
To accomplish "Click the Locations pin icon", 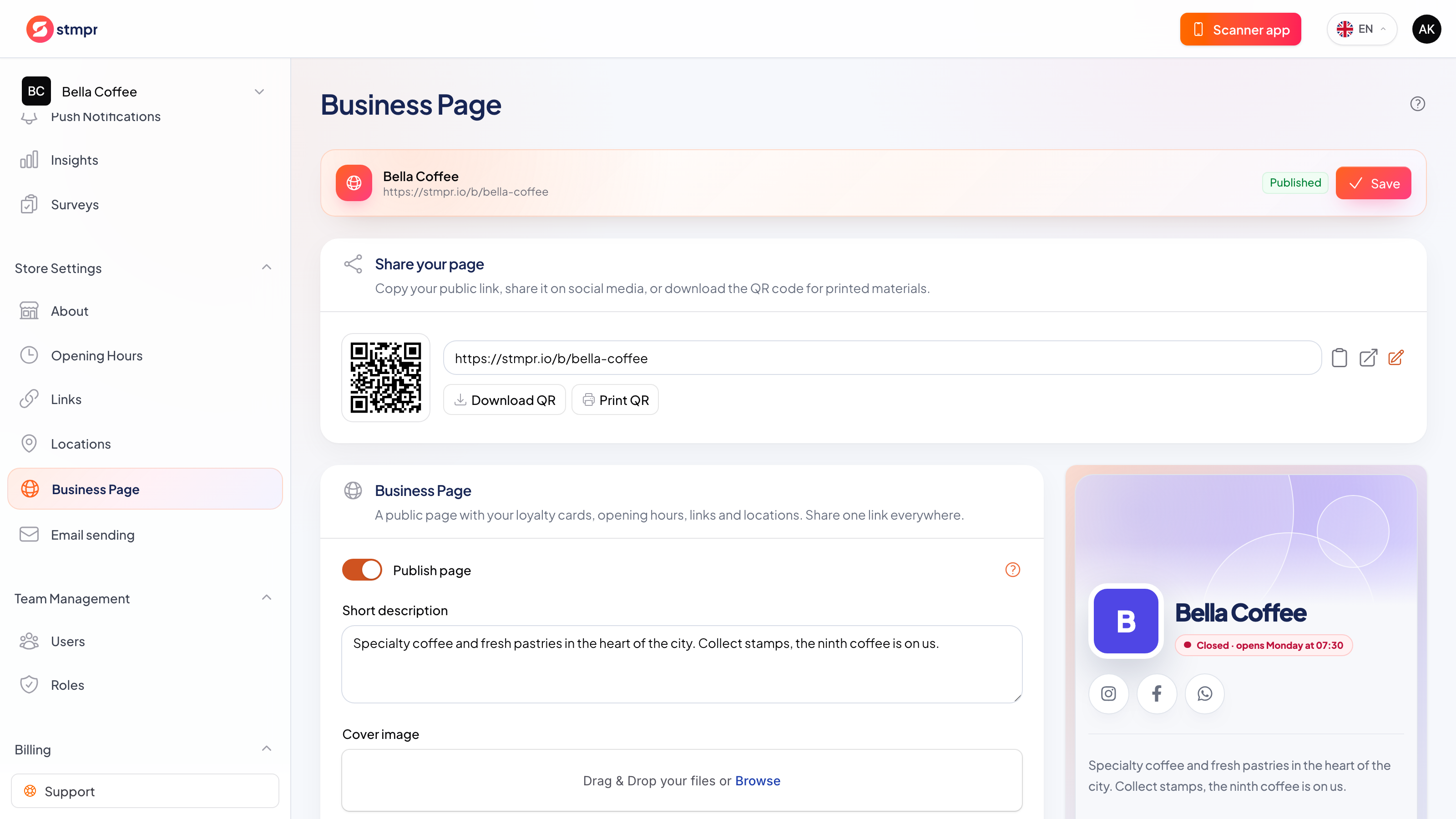I will point(29,444).
